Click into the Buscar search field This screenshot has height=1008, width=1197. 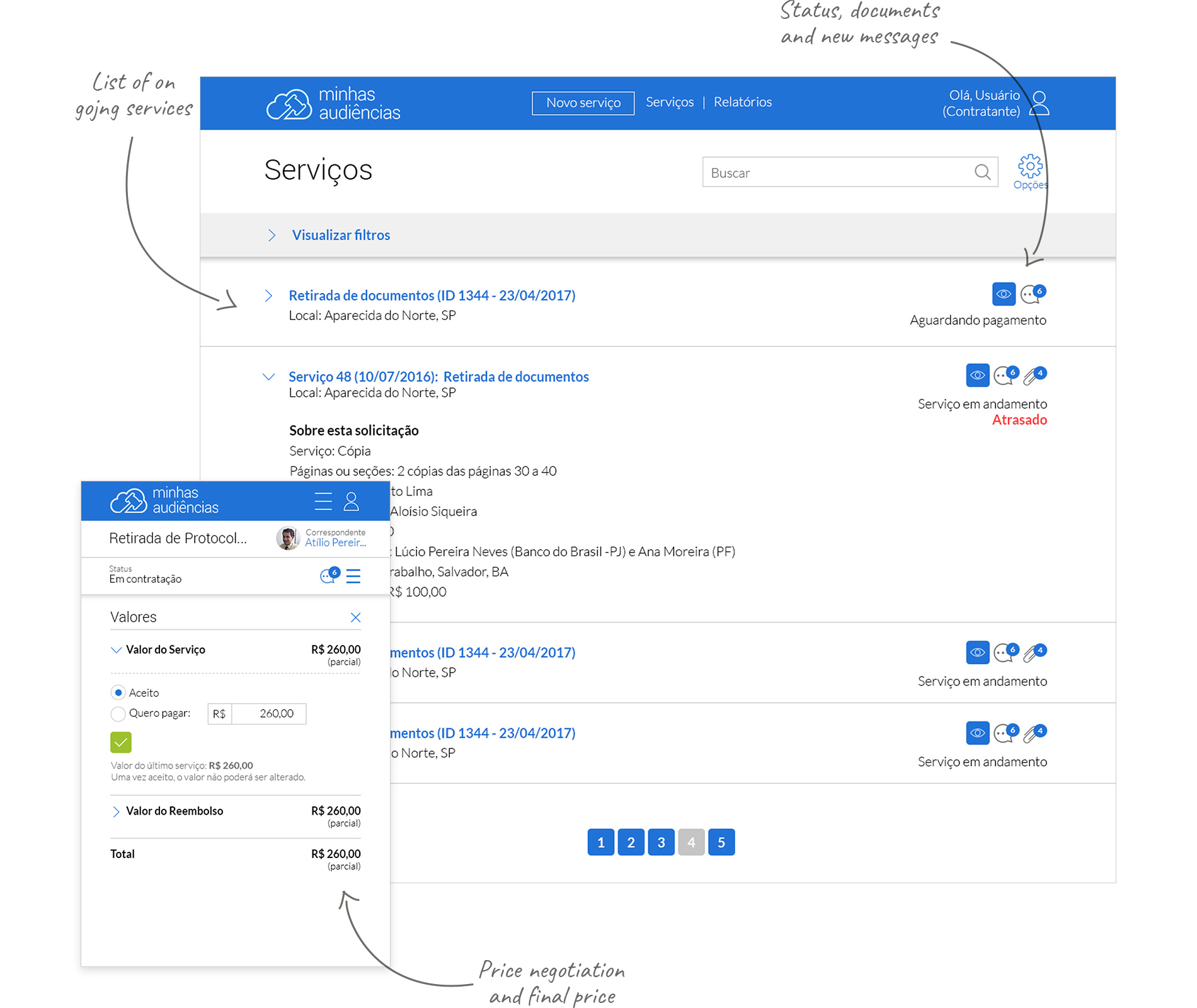tap(838, 173)
